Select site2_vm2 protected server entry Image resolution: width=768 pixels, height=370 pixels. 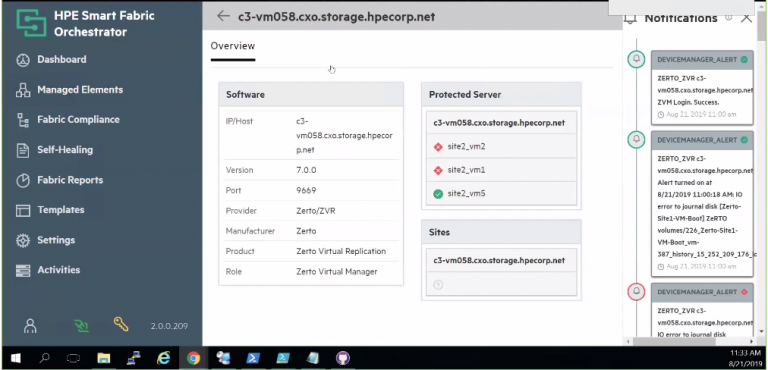pyautogui.click(x=502, y=147)
